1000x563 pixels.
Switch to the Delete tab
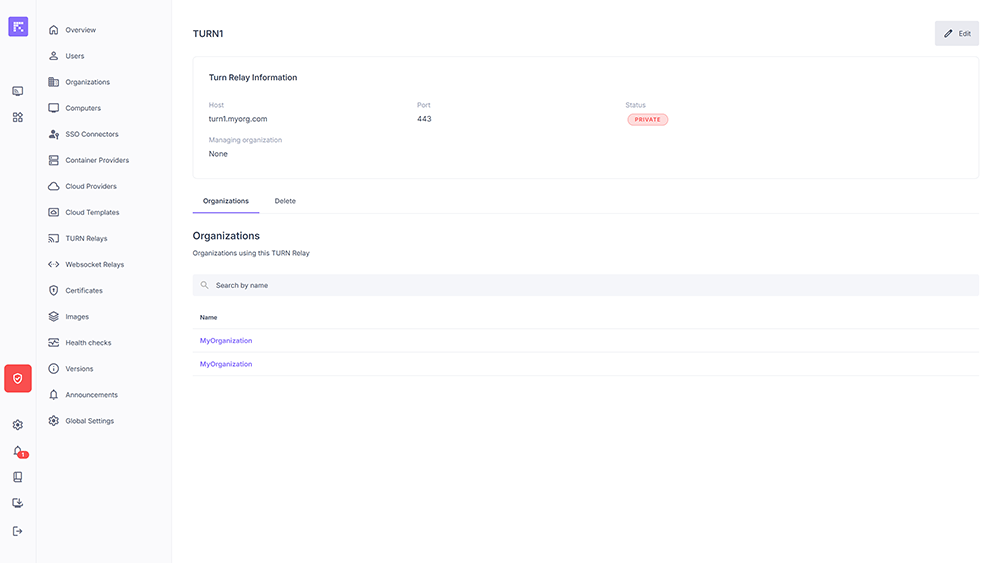click(x=285, y=201)
